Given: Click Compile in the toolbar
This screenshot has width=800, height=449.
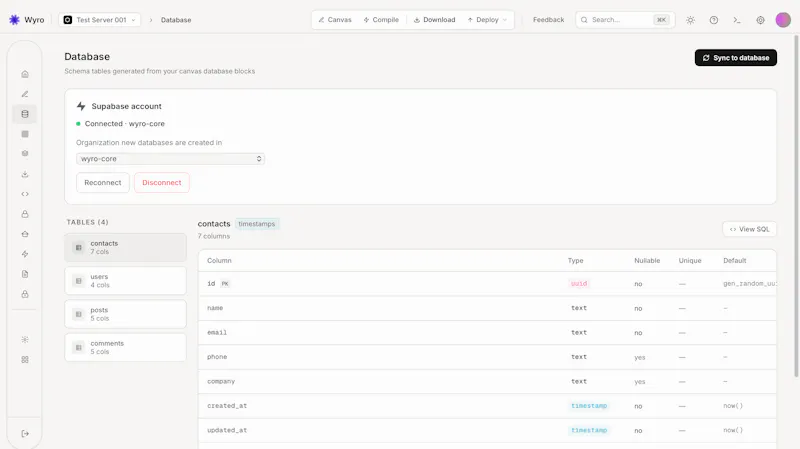Looking at the screenshot, I should coord(381,20).
